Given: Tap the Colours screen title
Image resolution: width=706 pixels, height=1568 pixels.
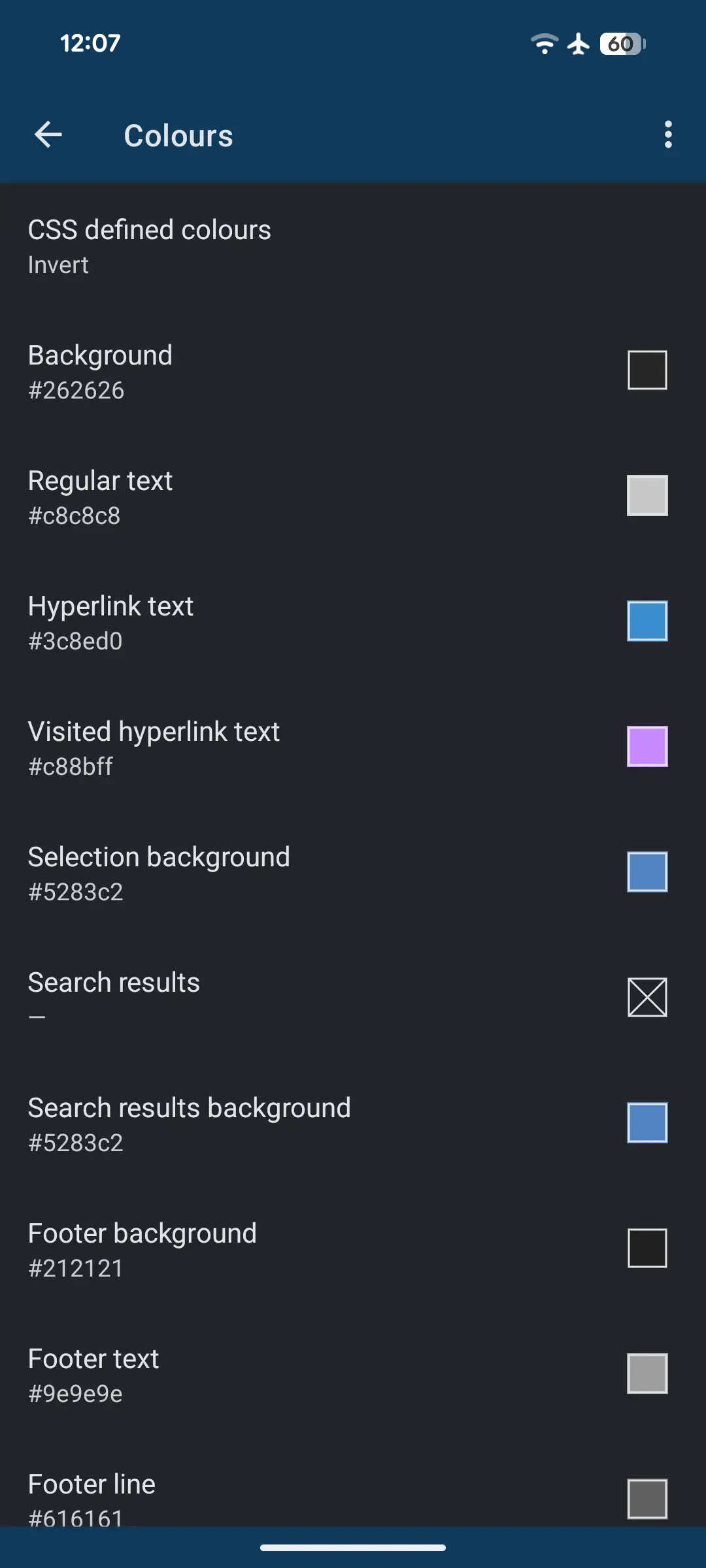Looking at the screenshot, I should (x=178, y=136).
